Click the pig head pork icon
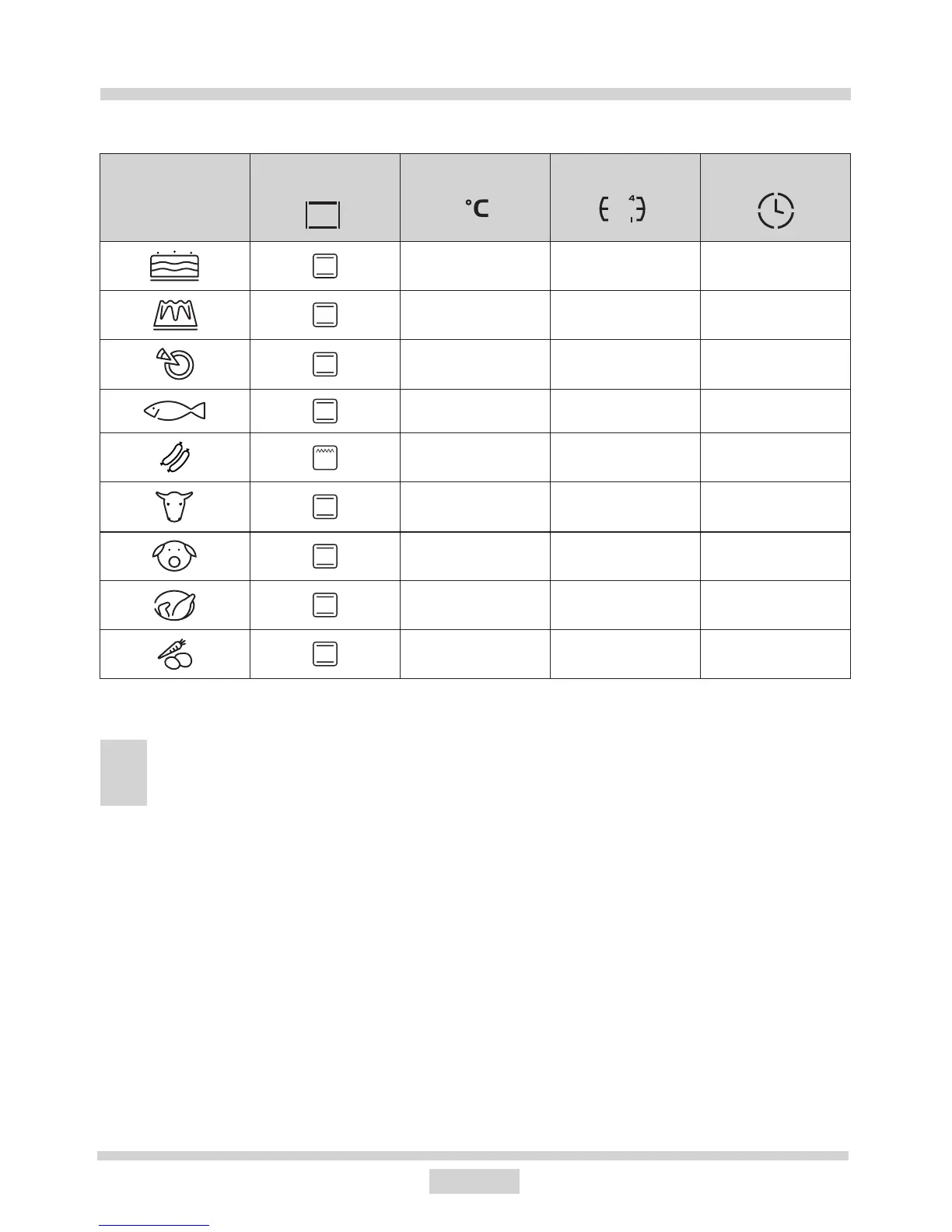 (x=174, y=556)
